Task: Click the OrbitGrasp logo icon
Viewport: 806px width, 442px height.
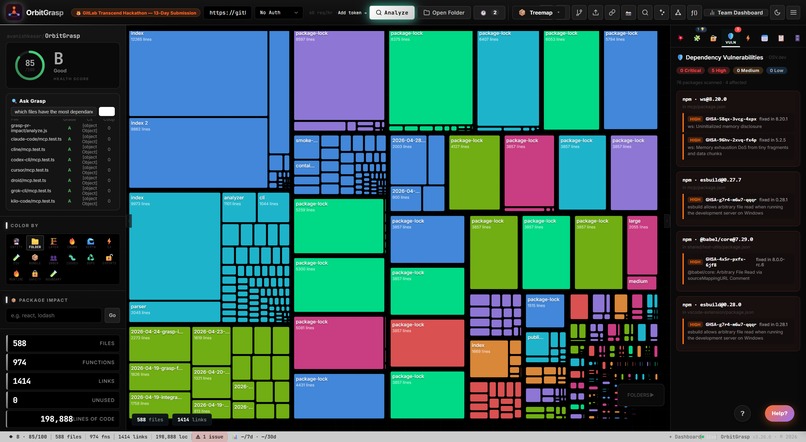Action: [x=14, y=12]
